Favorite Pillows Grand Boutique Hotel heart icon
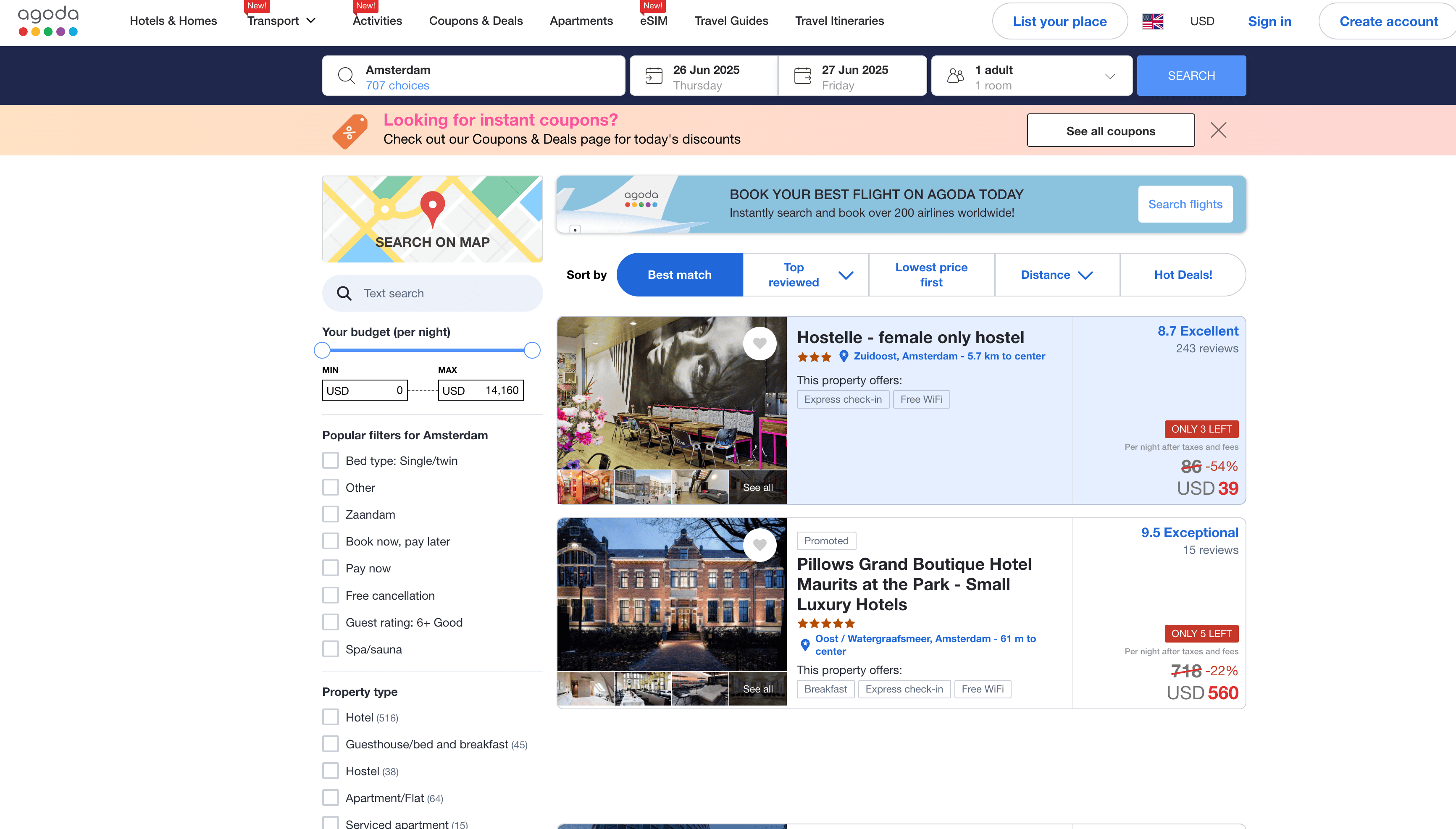Viewport: 1456px width, 829px height. coord(760,545)
